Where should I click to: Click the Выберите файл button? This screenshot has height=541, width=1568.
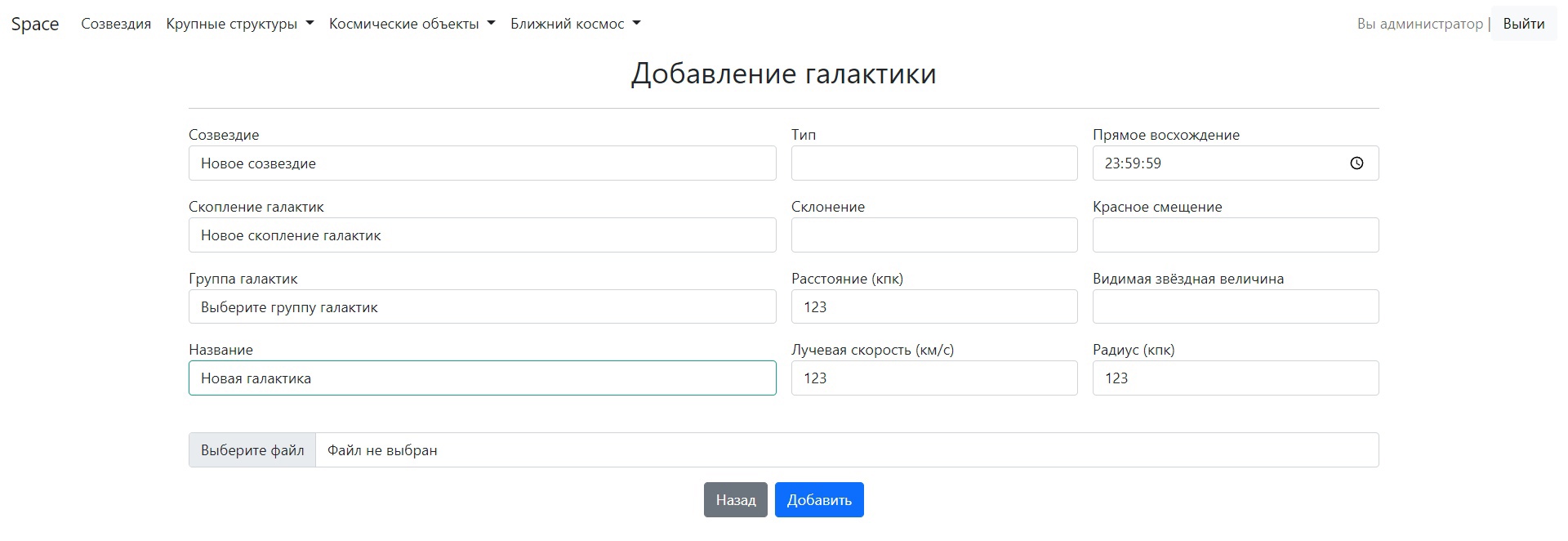tap(252, 450)
